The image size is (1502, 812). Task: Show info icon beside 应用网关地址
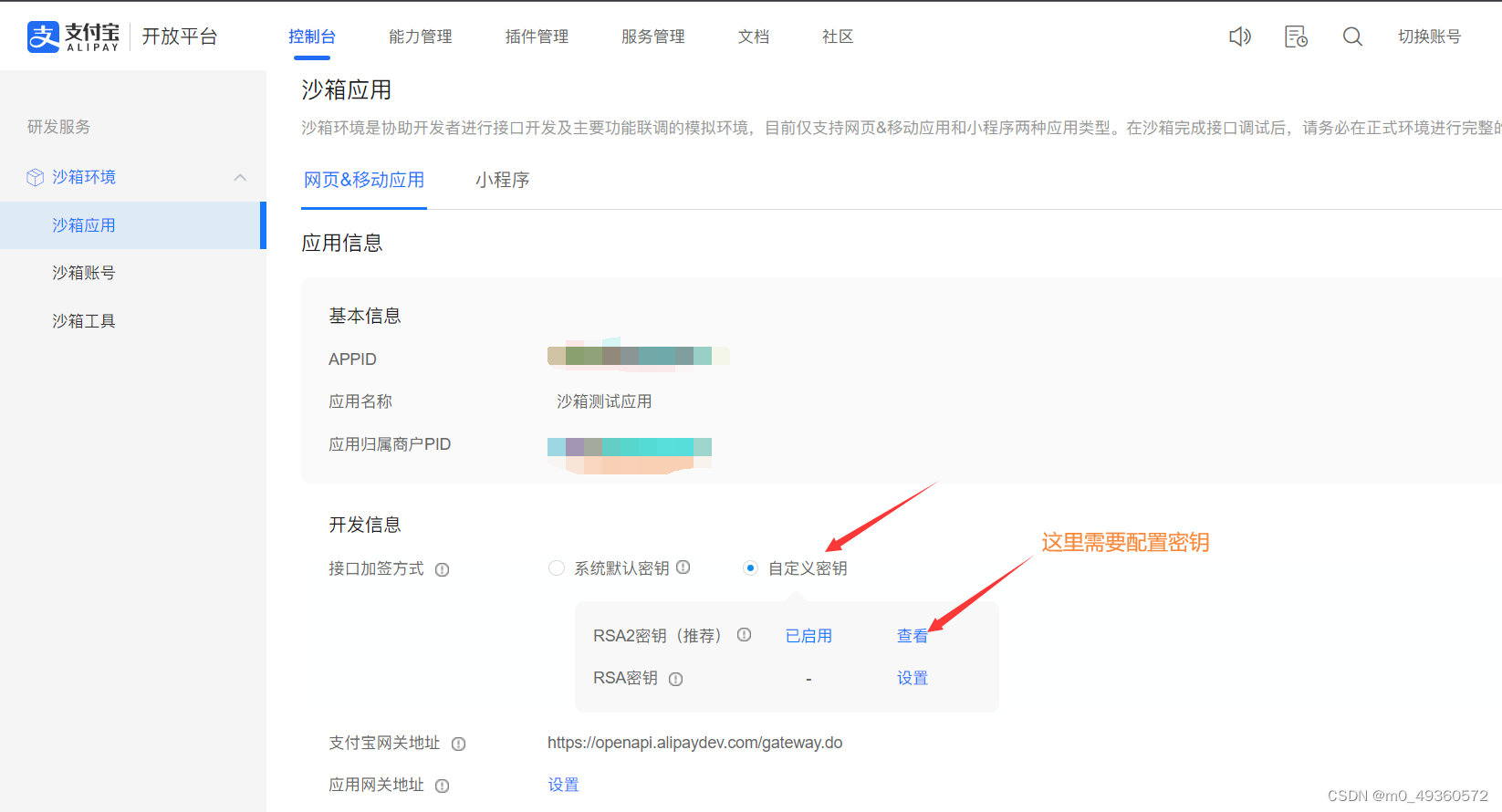click(x=442, y=786)
